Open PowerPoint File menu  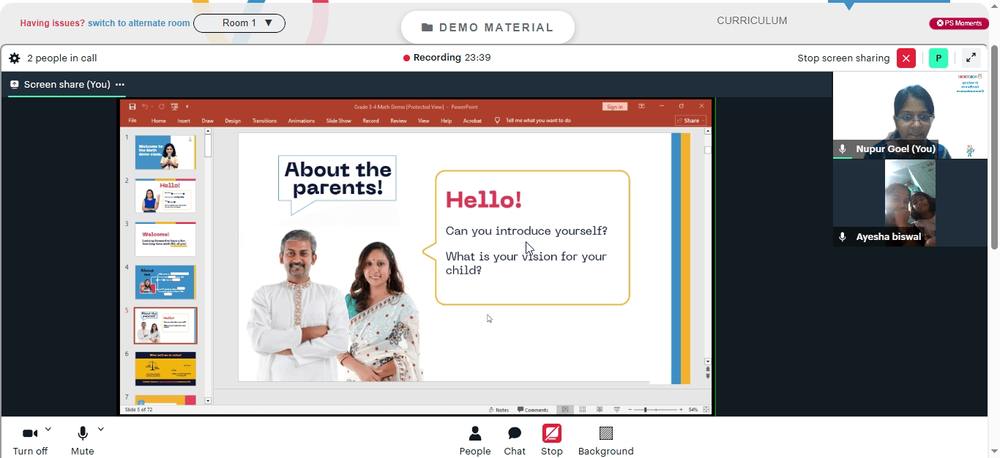(132, 121)
